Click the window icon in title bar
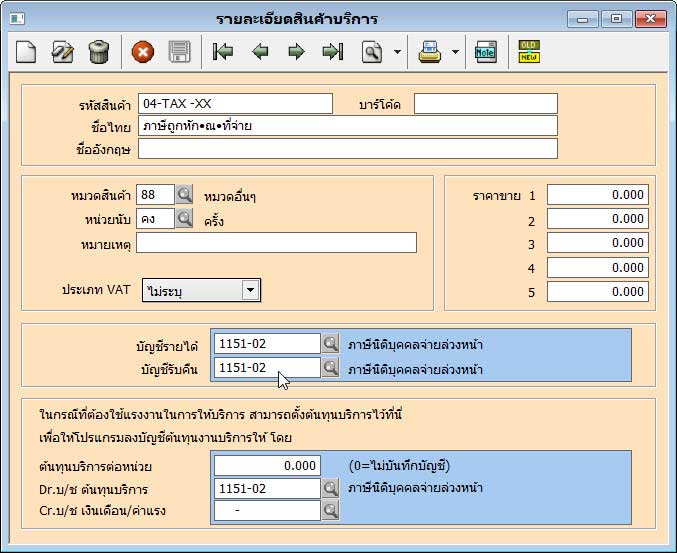 [18, 19]
